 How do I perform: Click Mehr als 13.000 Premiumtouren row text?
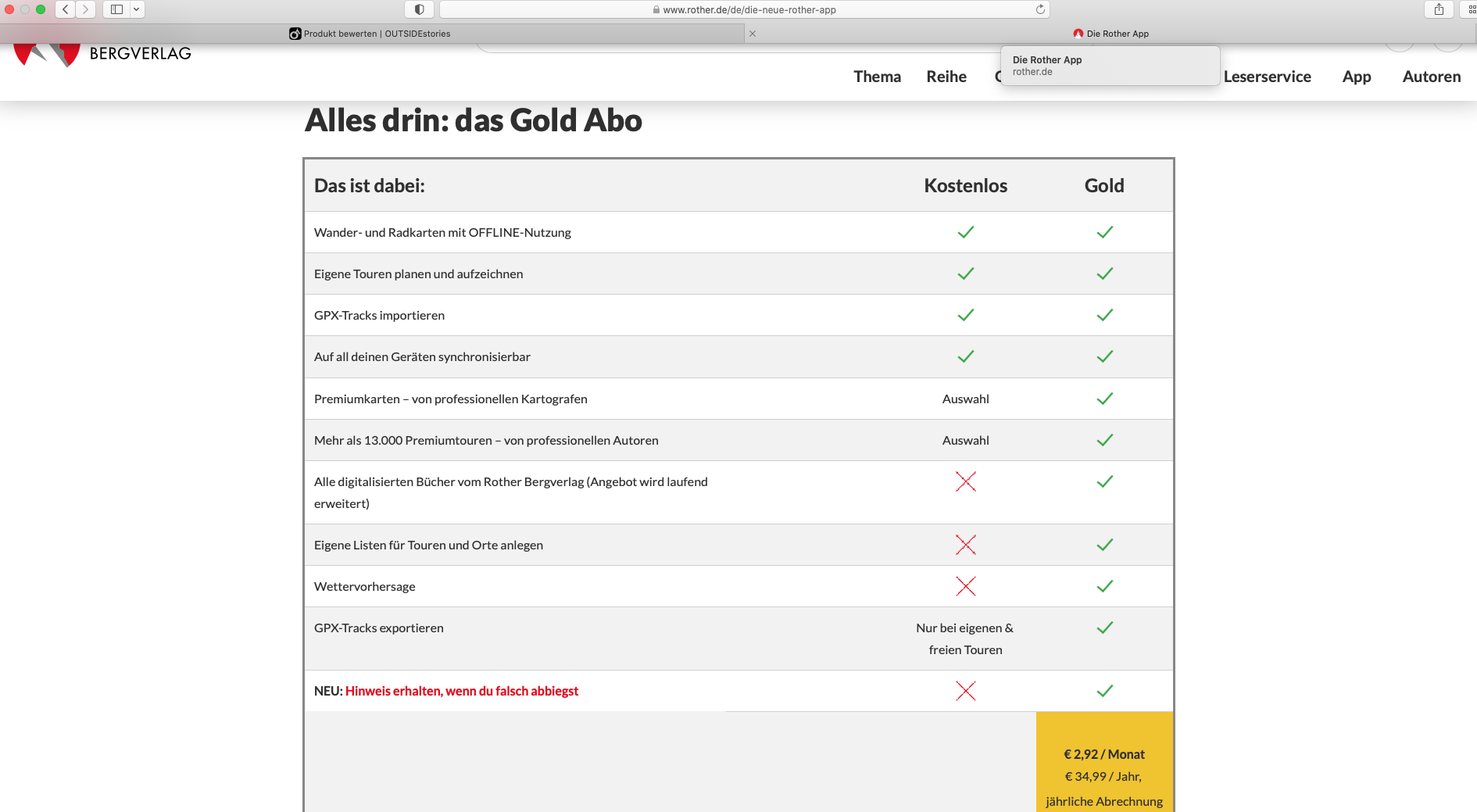click(x=486, y=441)
